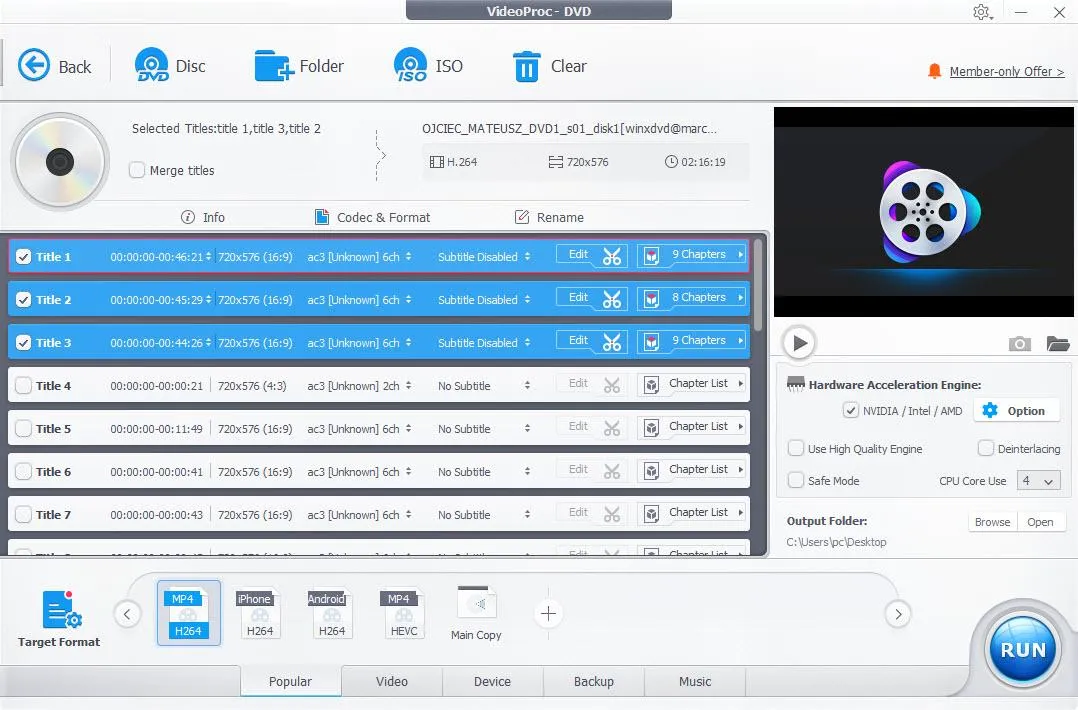Load an ISO image file

click(429, 65)
